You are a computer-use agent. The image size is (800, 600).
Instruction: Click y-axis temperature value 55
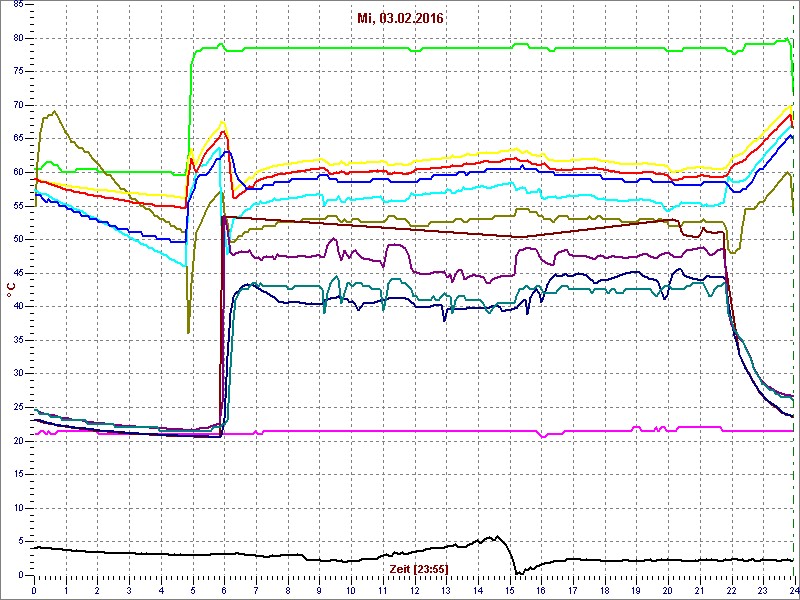pos(16,206)
